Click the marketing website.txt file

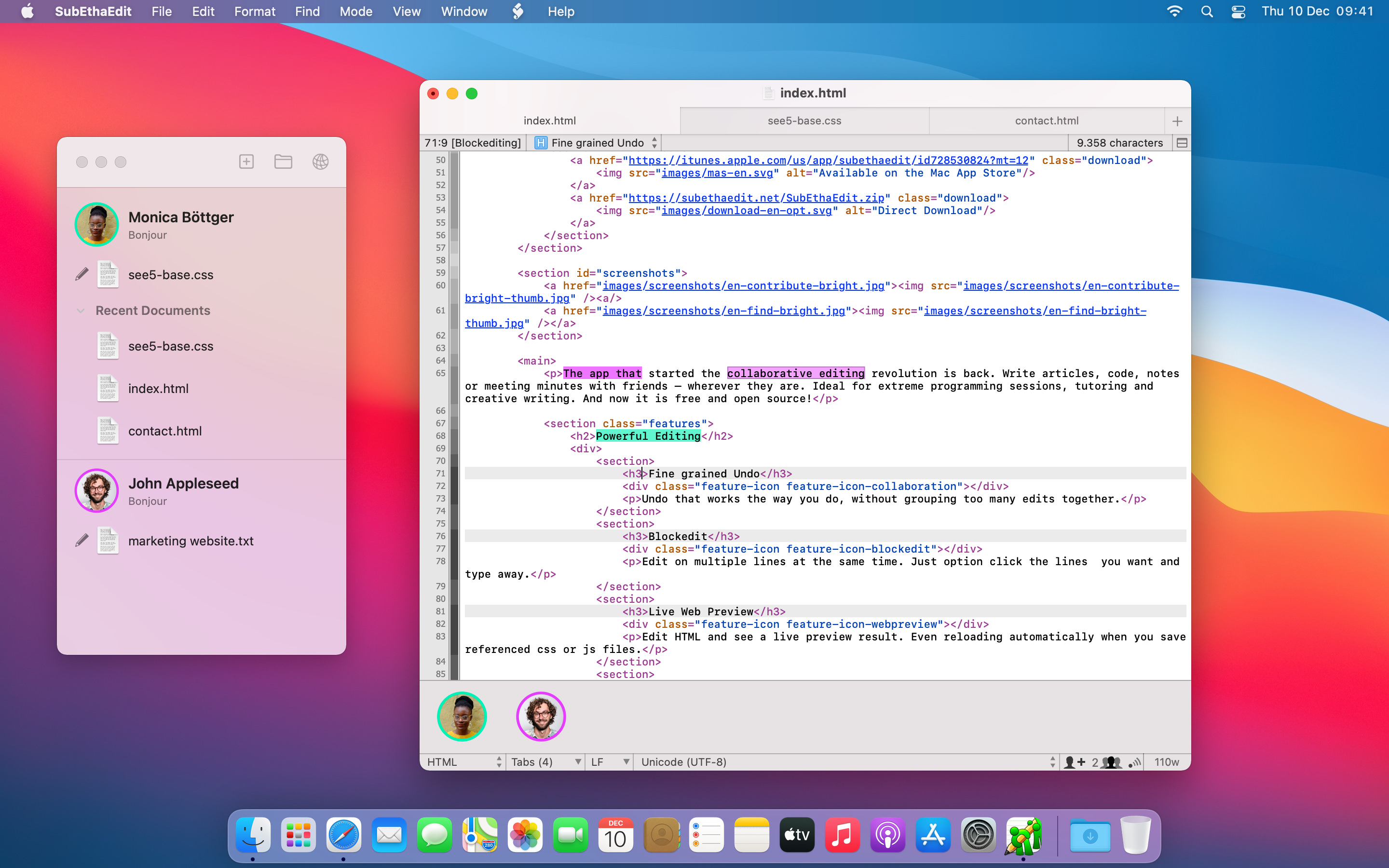coord(192,540)
